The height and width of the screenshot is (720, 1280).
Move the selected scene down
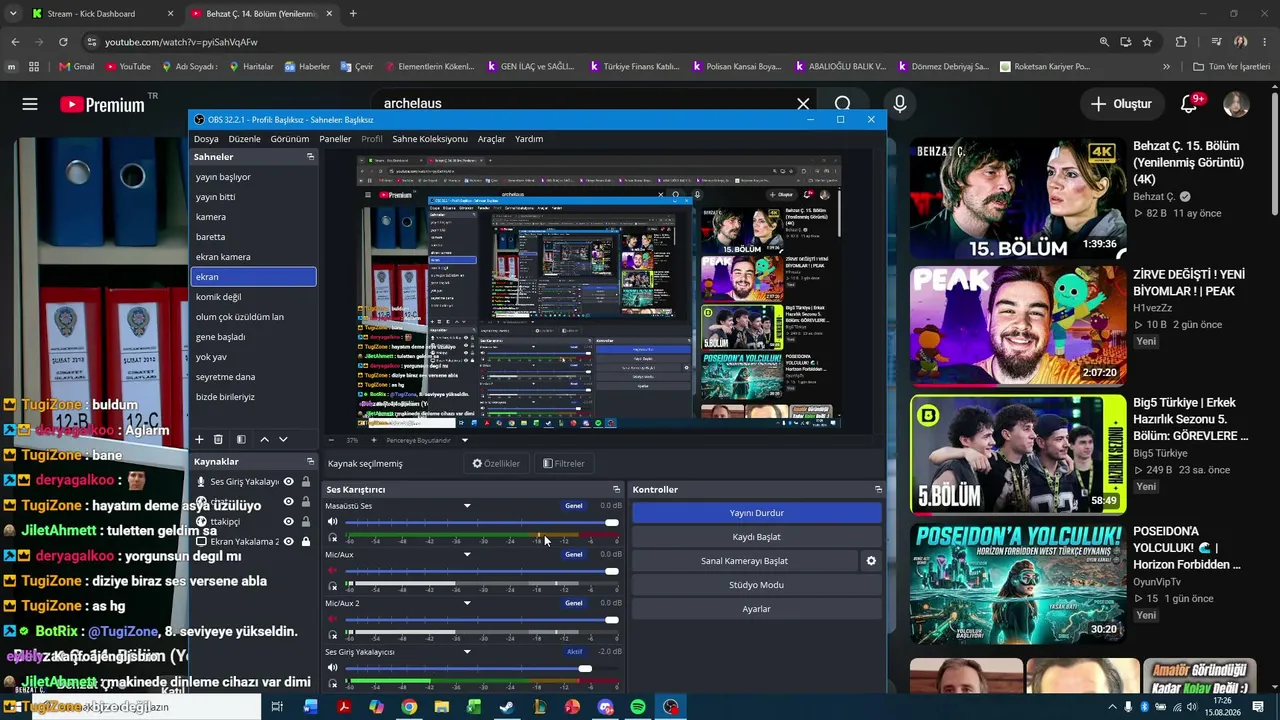[x=283, y=439]
